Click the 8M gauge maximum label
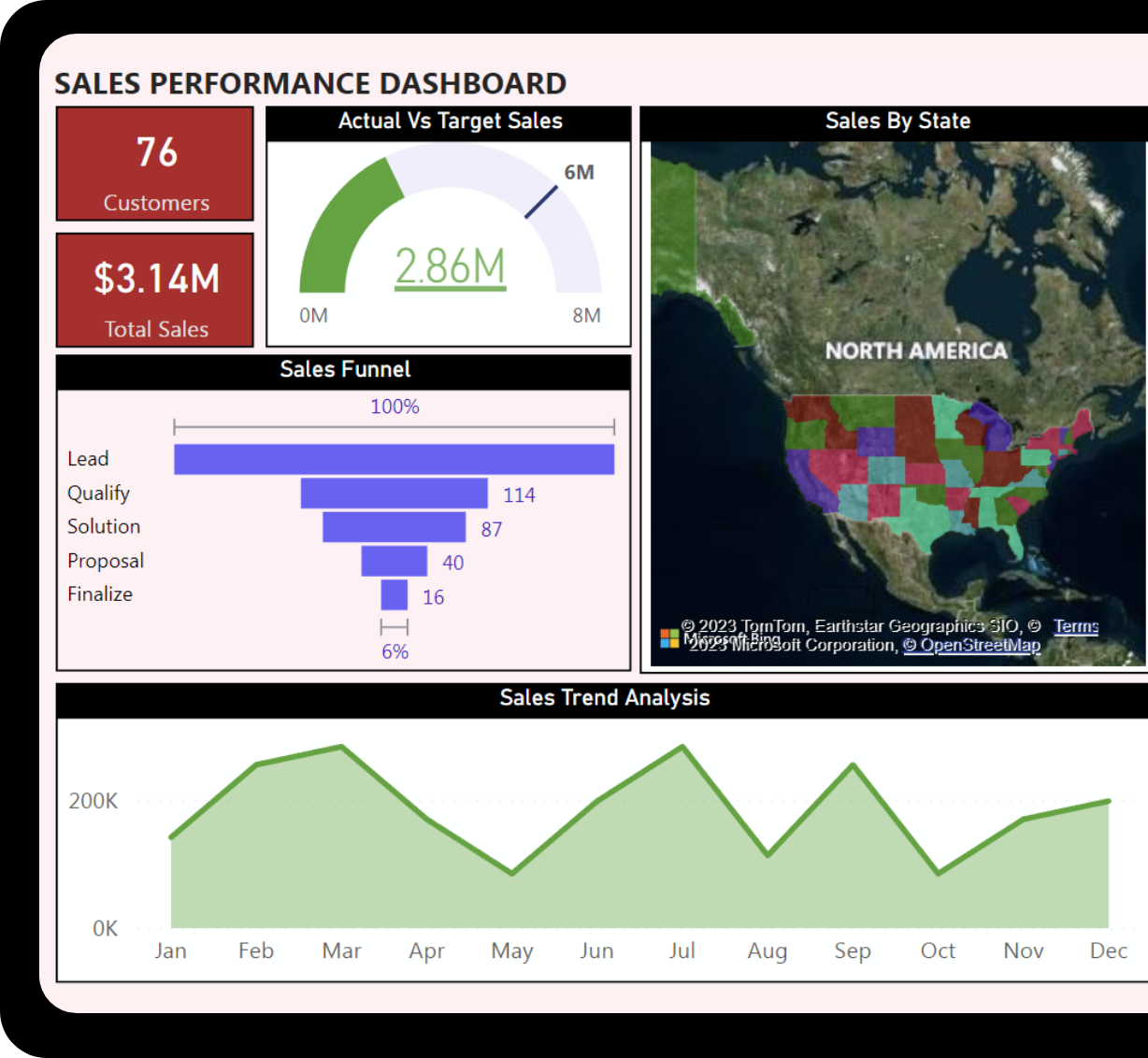This screenshot has width=1148, height=1058. click(586, 316)
